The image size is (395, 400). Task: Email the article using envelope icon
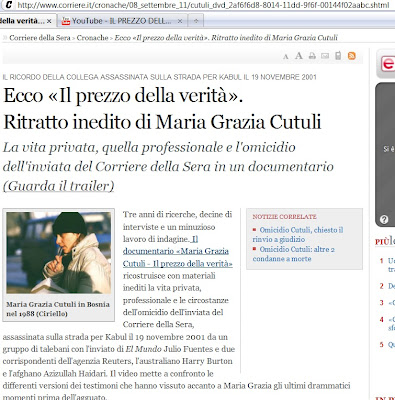[325, 56]
